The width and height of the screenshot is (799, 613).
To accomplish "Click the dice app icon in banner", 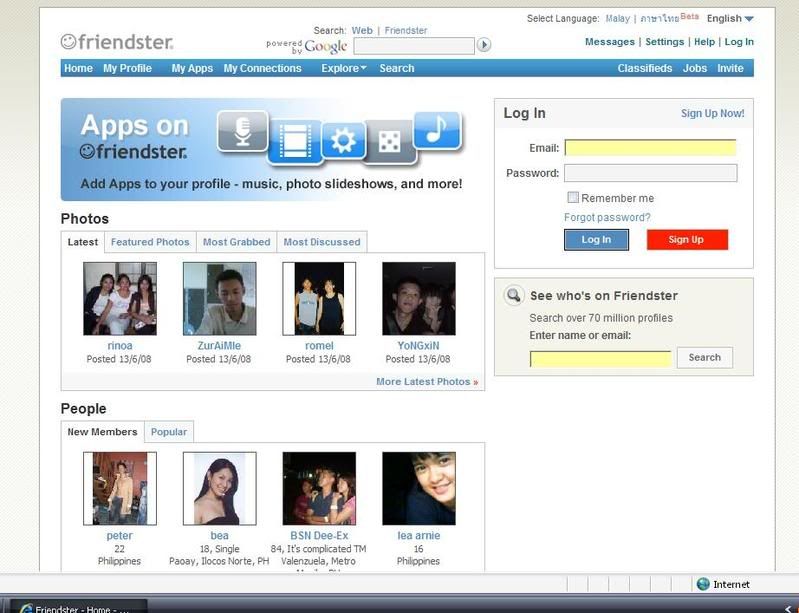I will (x=389, y=141).
